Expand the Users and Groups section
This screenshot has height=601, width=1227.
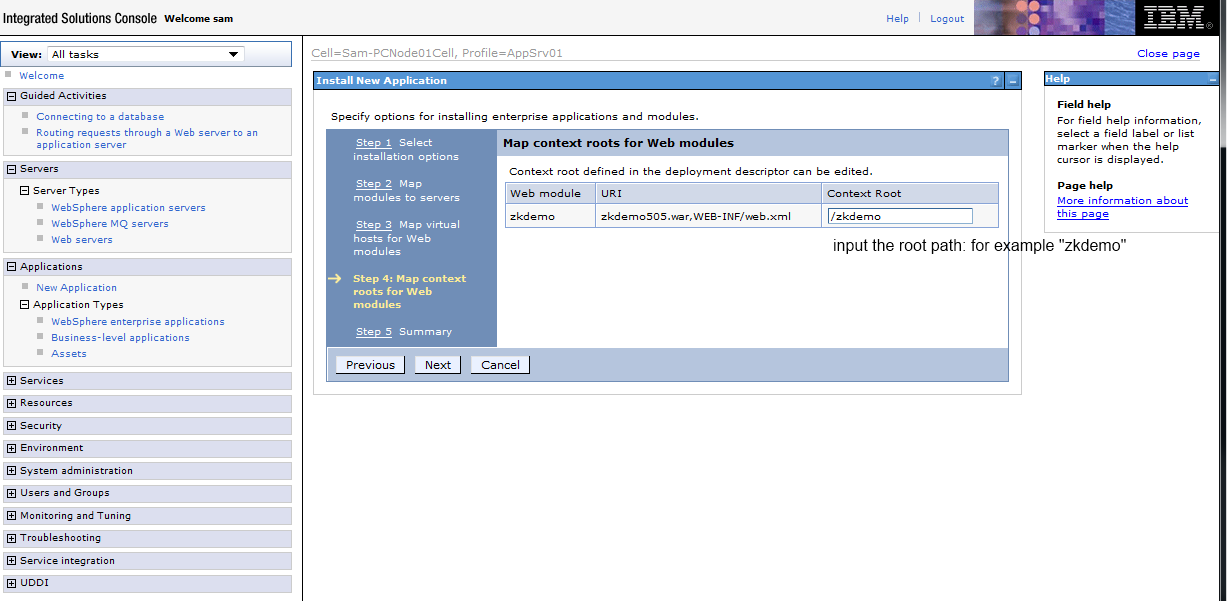point(12,493)
